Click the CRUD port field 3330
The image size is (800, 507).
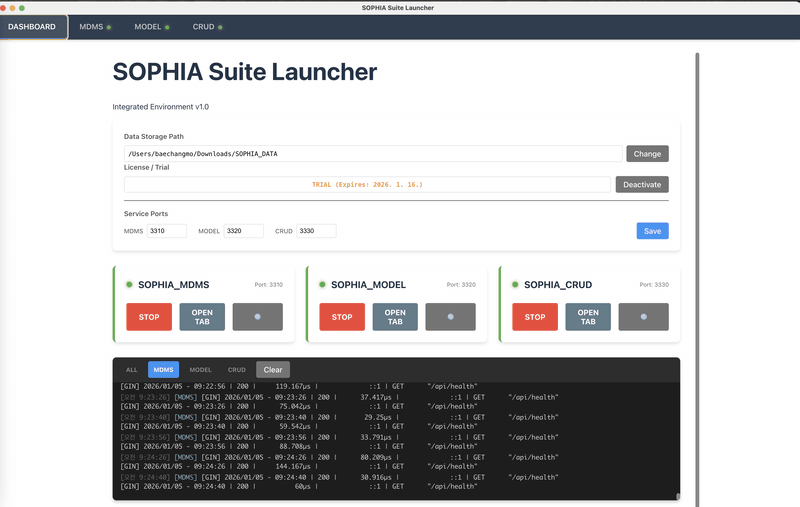pos(316,231)
